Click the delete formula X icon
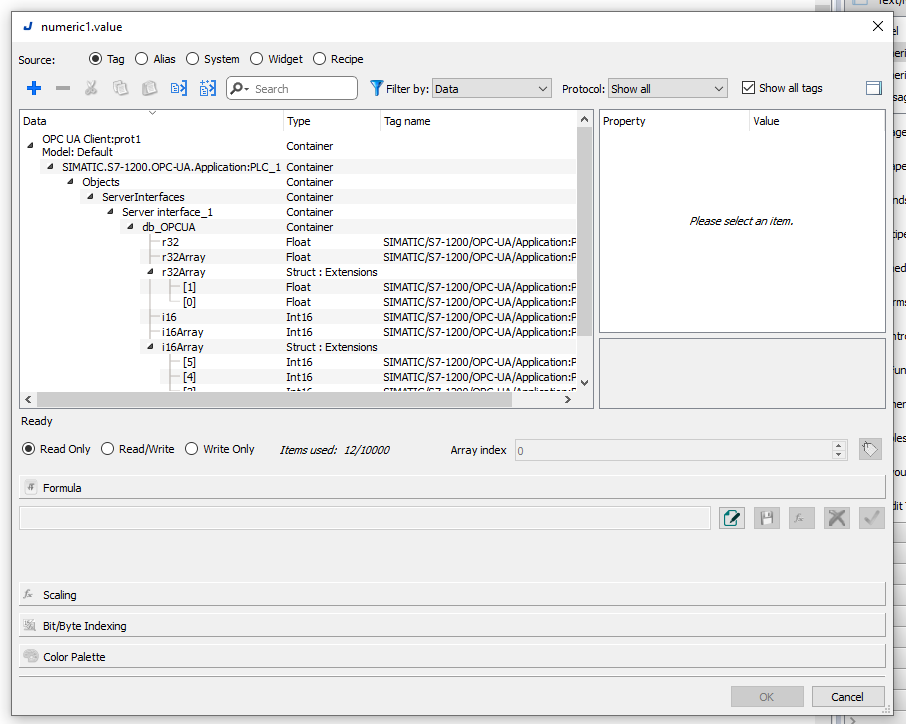Screen dimensions: 906x724 (837, 518)
